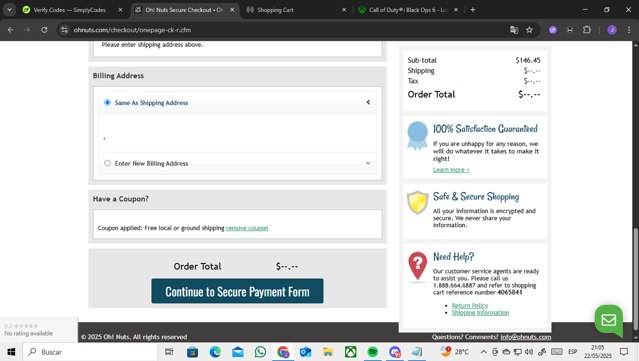Collapse the Same As Shipping Address chevron
This screenshot has height=361, width=639.
pos(368,102)
